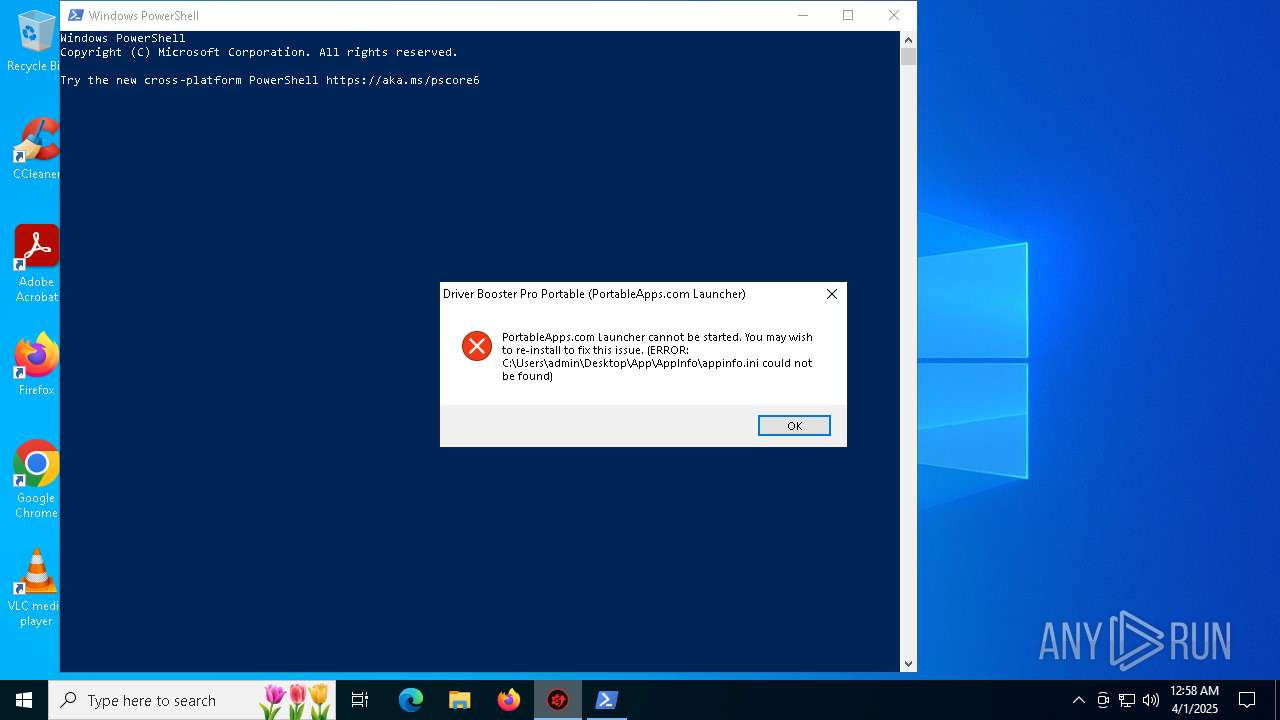Open the network tray icon

[x=1127, y=700]
